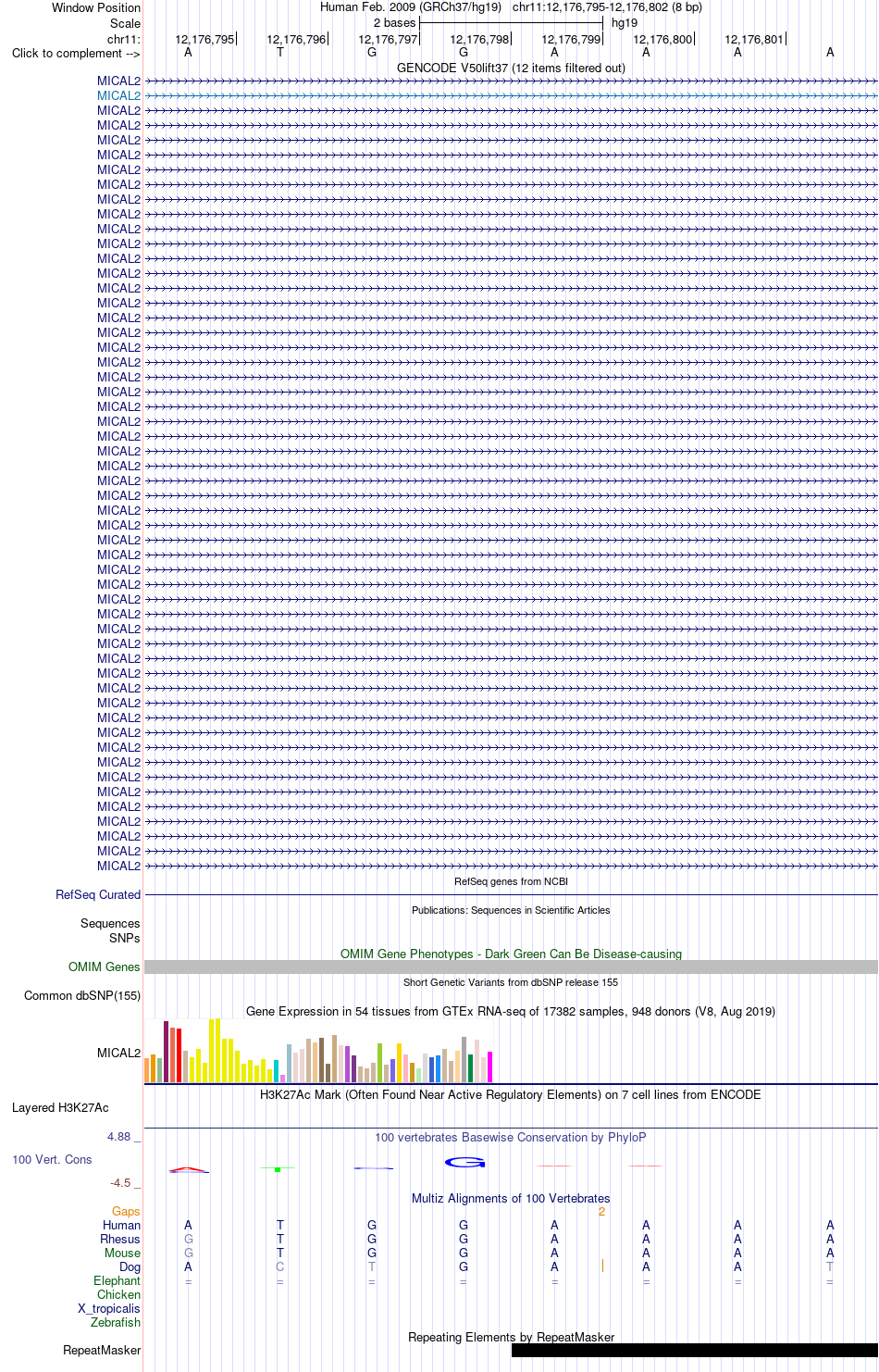Open GENCODE V50lift37 track title
This screenshot has width=879, height=1372.
511,68
